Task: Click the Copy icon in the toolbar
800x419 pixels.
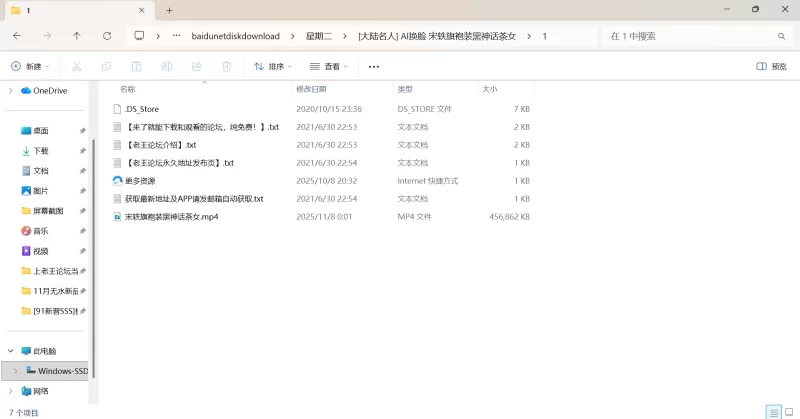Action: 106,66
